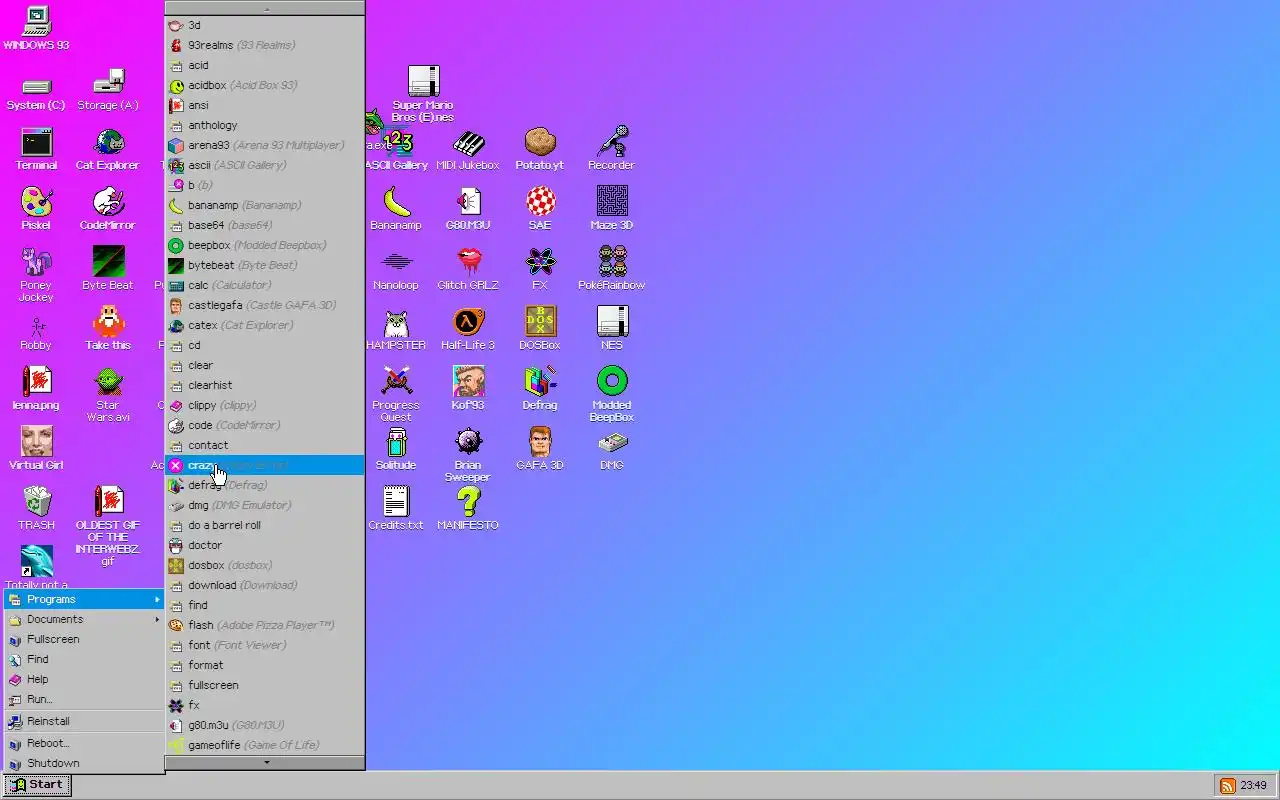The height and width of the screenshot is (800, 1280).
Task: Open Credits.txt file icon
Action: point(396,510)
